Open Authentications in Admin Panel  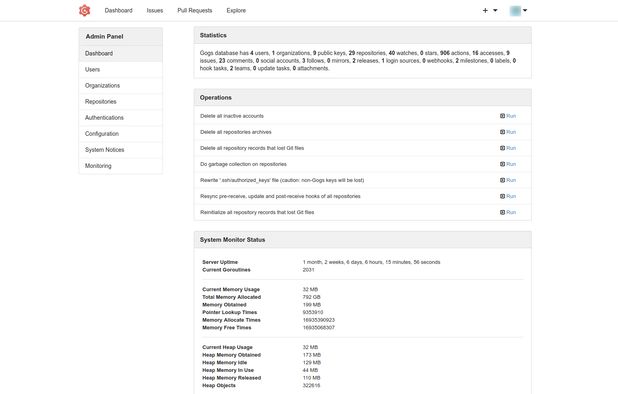coord(121,118)
